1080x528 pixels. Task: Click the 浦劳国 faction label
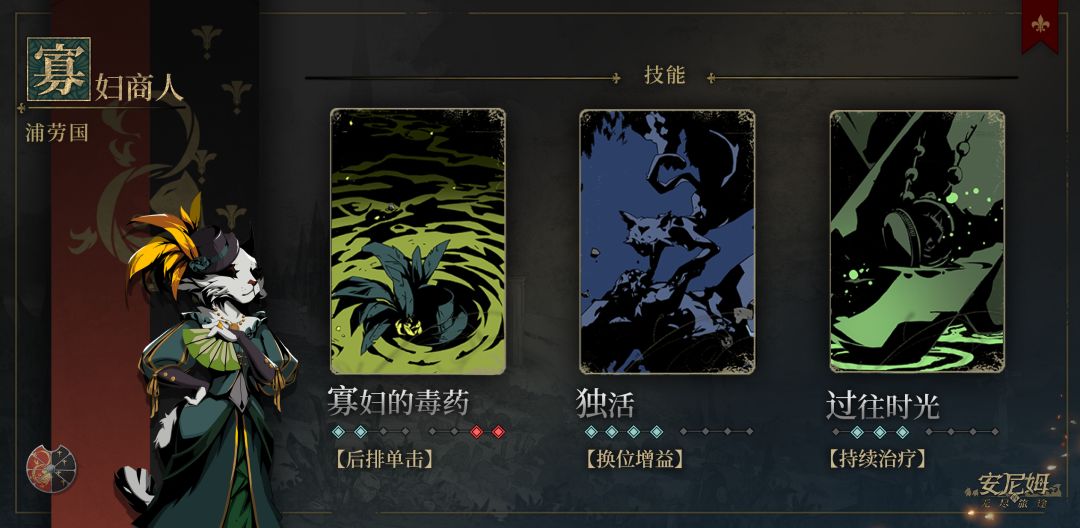coord(57,132)
